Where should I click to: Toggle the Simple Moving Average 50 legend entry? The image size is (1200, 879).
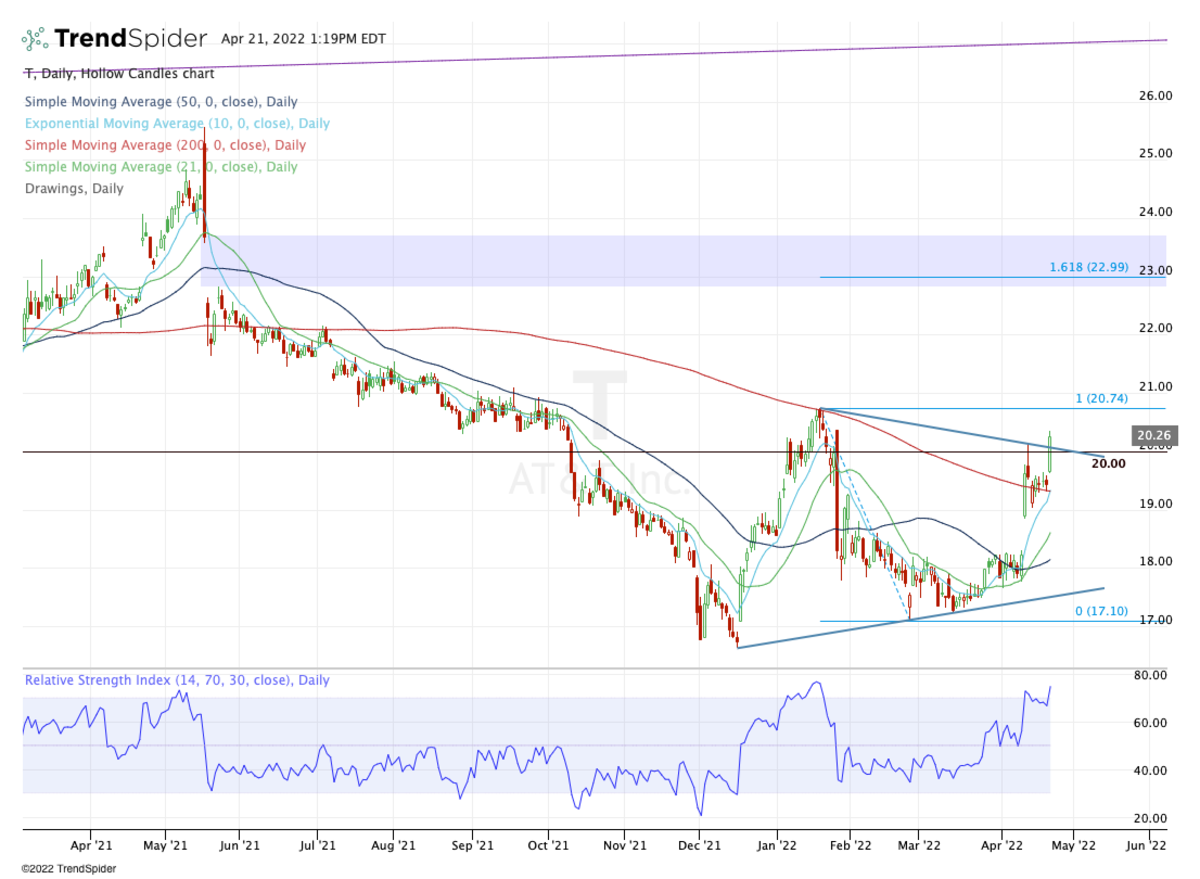point(160,102)
